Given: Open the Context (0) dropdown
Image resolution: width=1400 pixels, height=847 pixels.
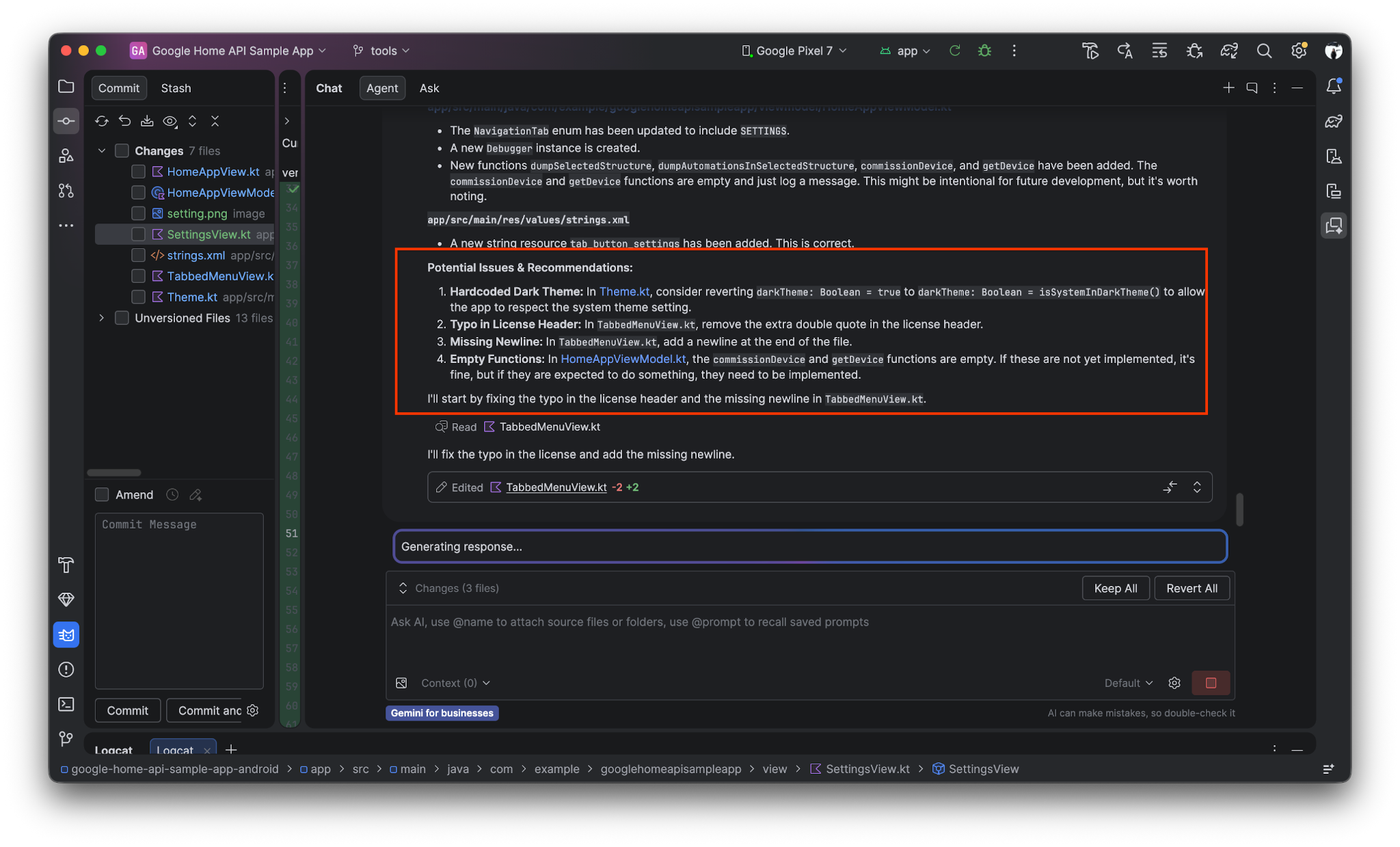Looking at the screenshot, I should pos(456,683).
